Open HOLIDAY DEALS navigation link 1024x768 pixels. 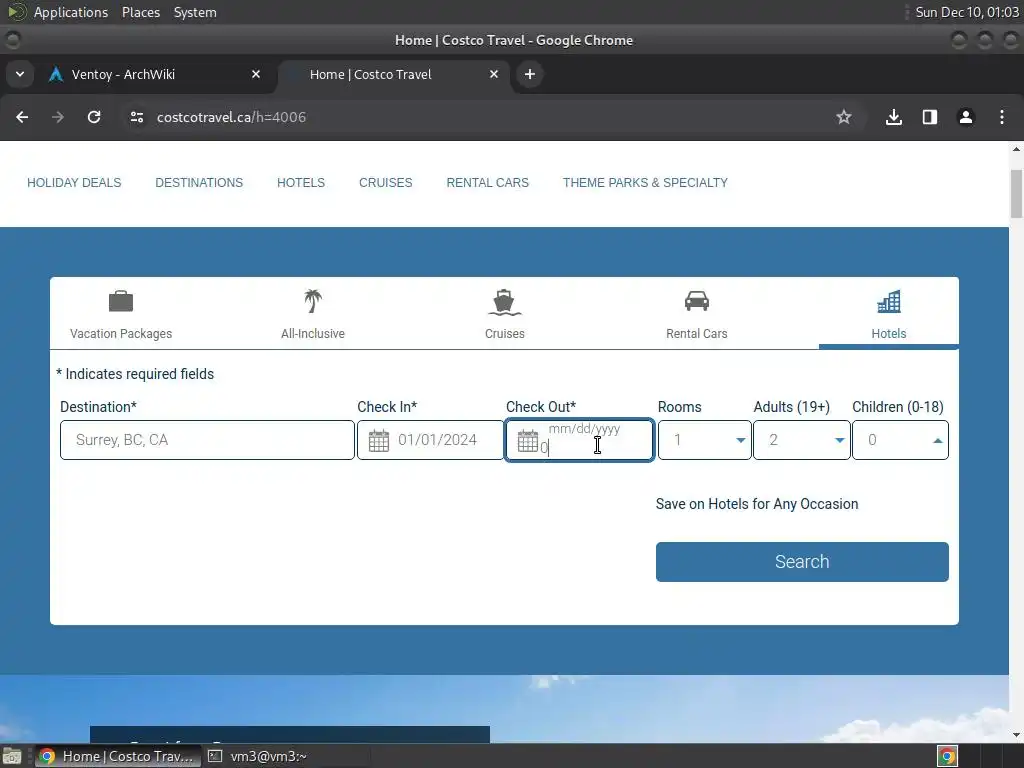pyautogui.click(x=74, y=183)
